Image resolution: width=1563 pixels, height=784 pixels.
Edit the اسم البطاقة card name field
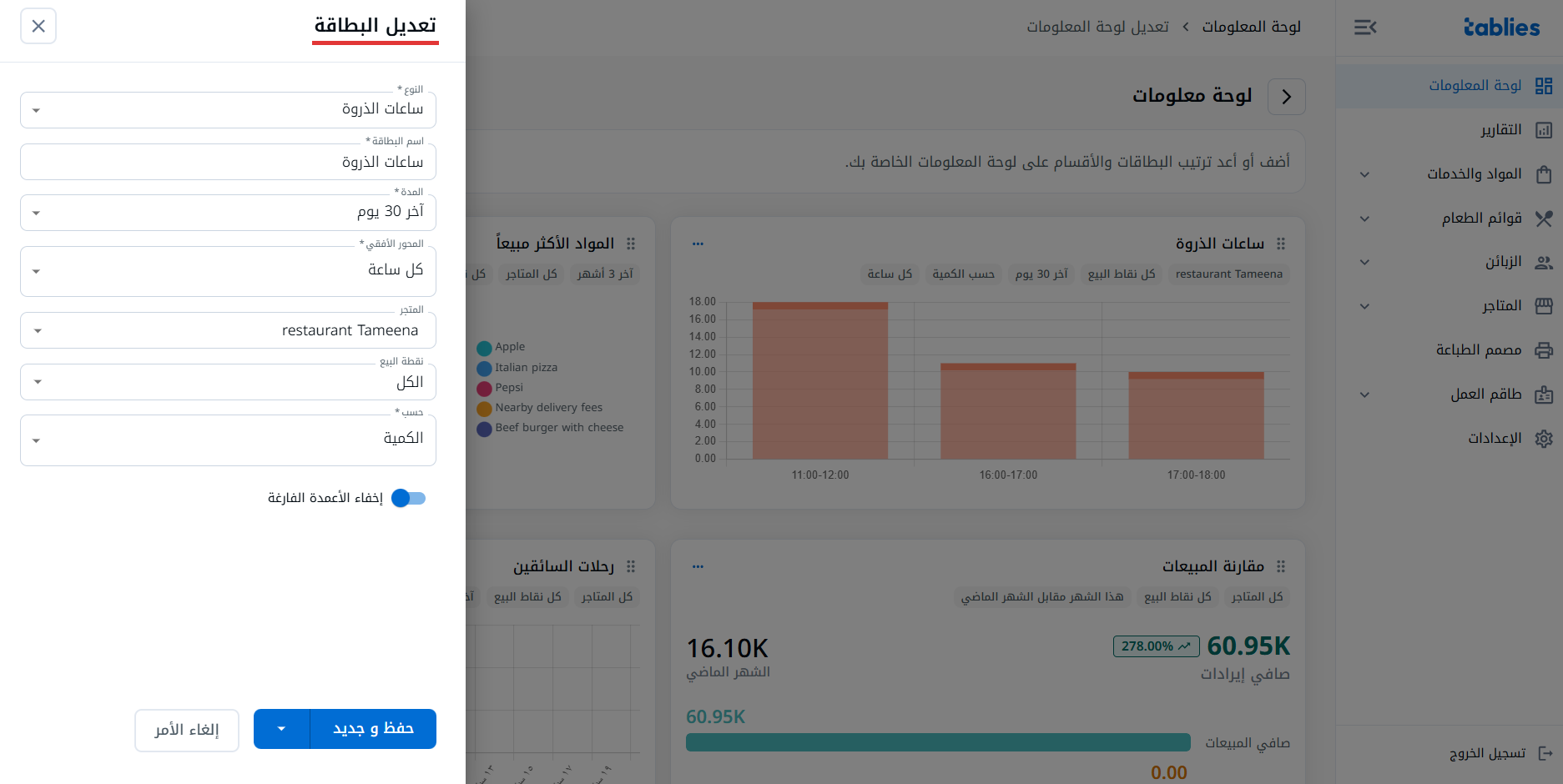[x=228, y=162]
